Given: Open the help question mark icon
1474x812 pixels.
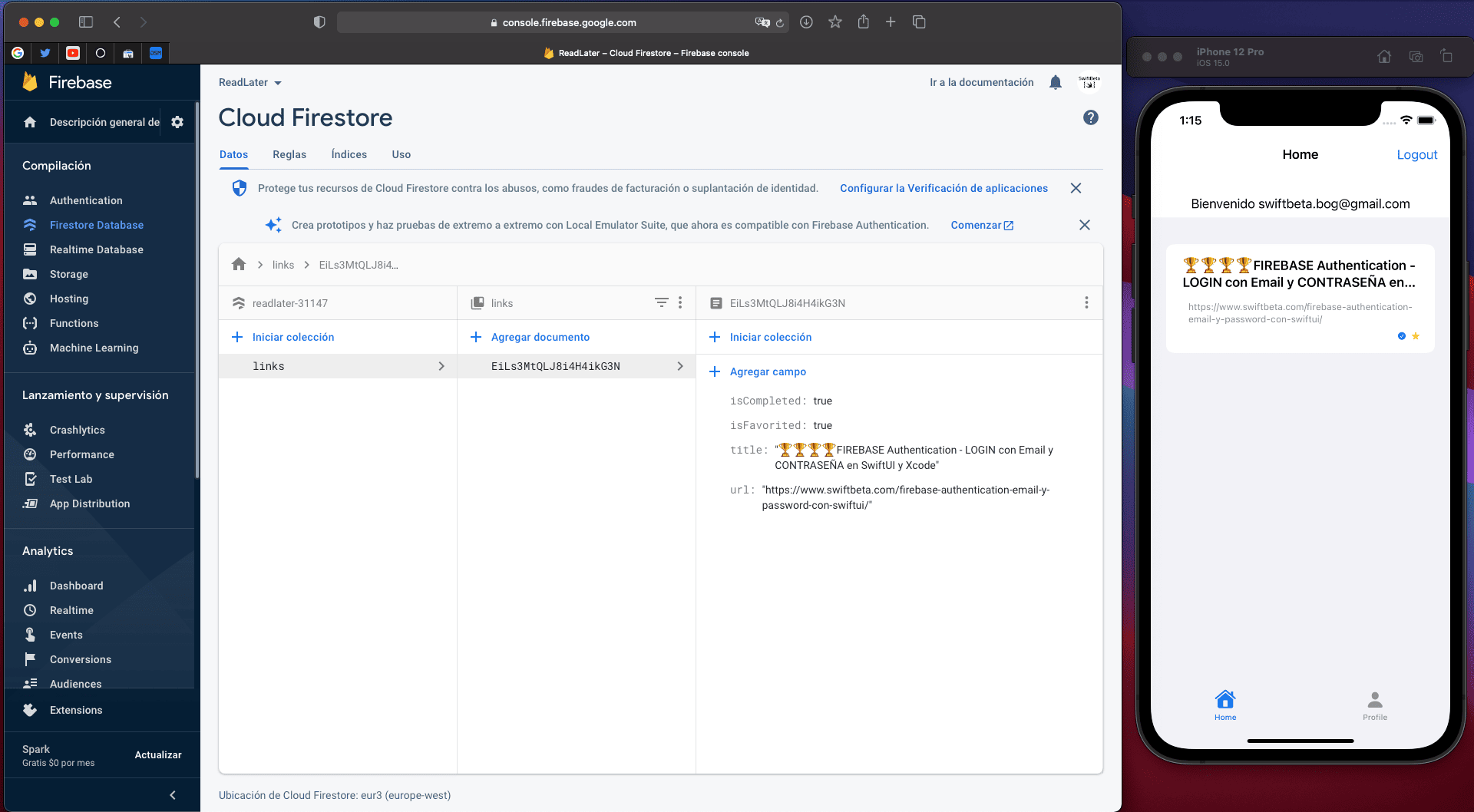Looking at the screenshot, I should (1091, 117).
